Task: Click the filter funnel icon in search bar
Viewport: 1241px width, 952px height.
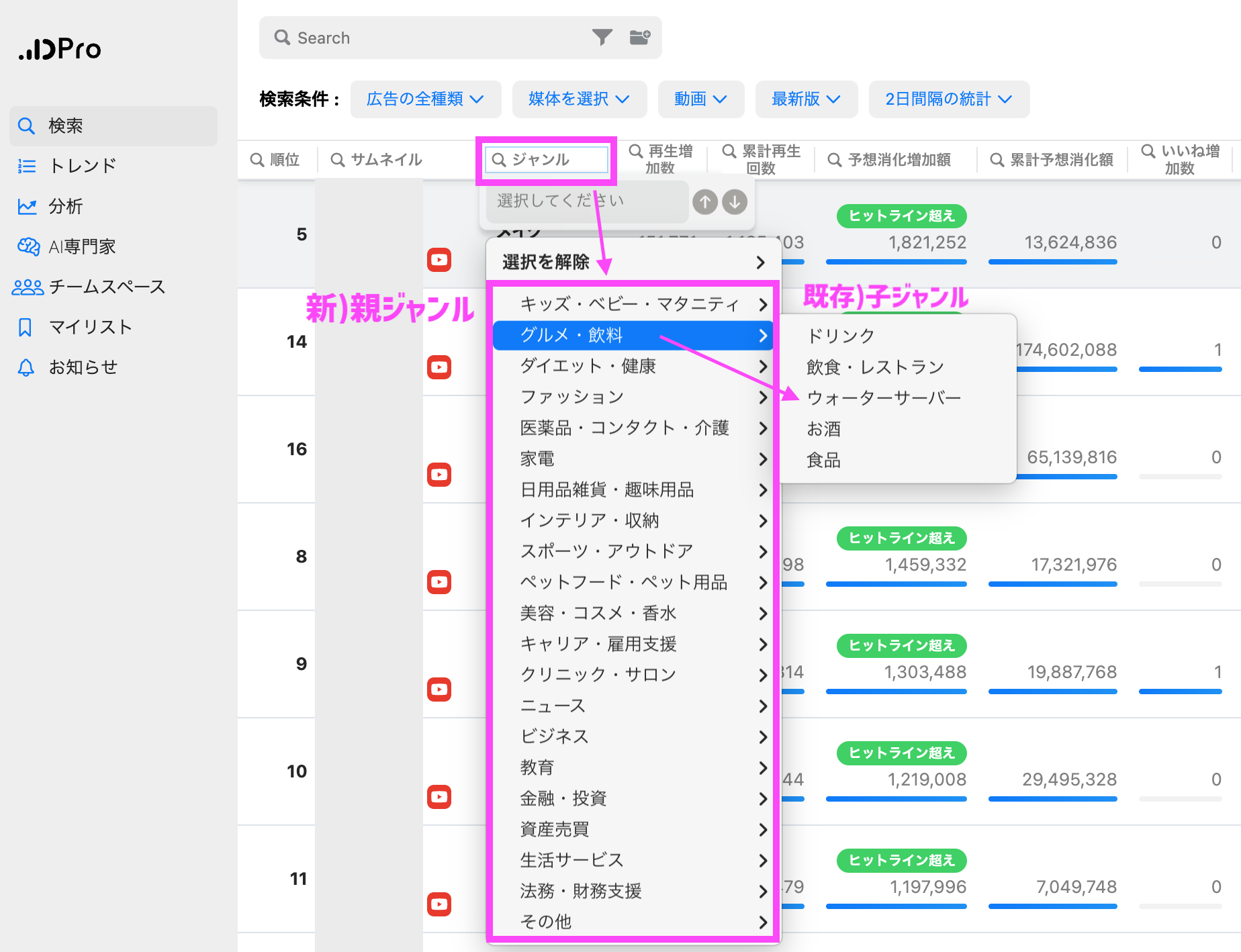Action: pos(602,38)
